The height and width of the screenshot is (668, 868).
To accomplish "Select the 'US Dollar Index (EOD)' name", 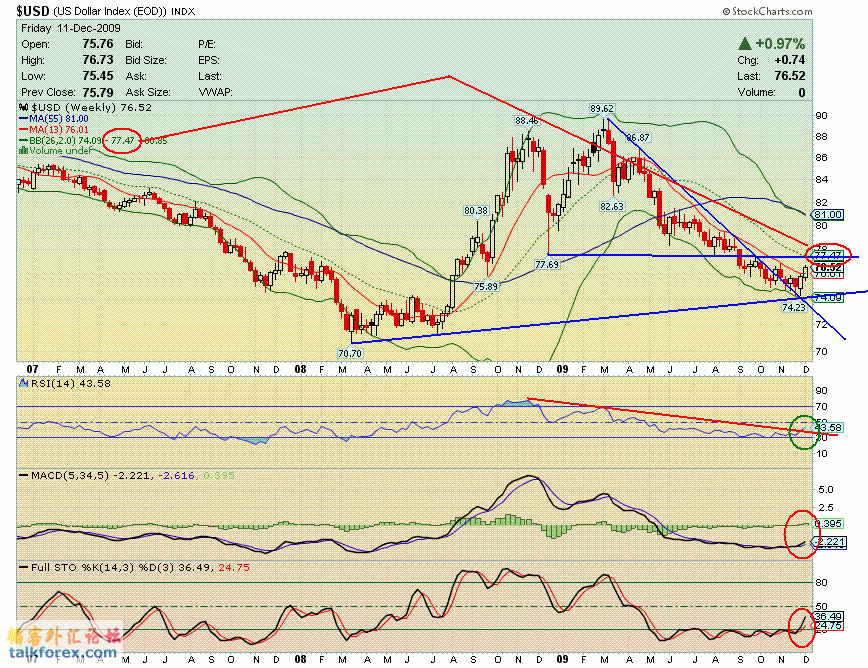I will (110, 11).
